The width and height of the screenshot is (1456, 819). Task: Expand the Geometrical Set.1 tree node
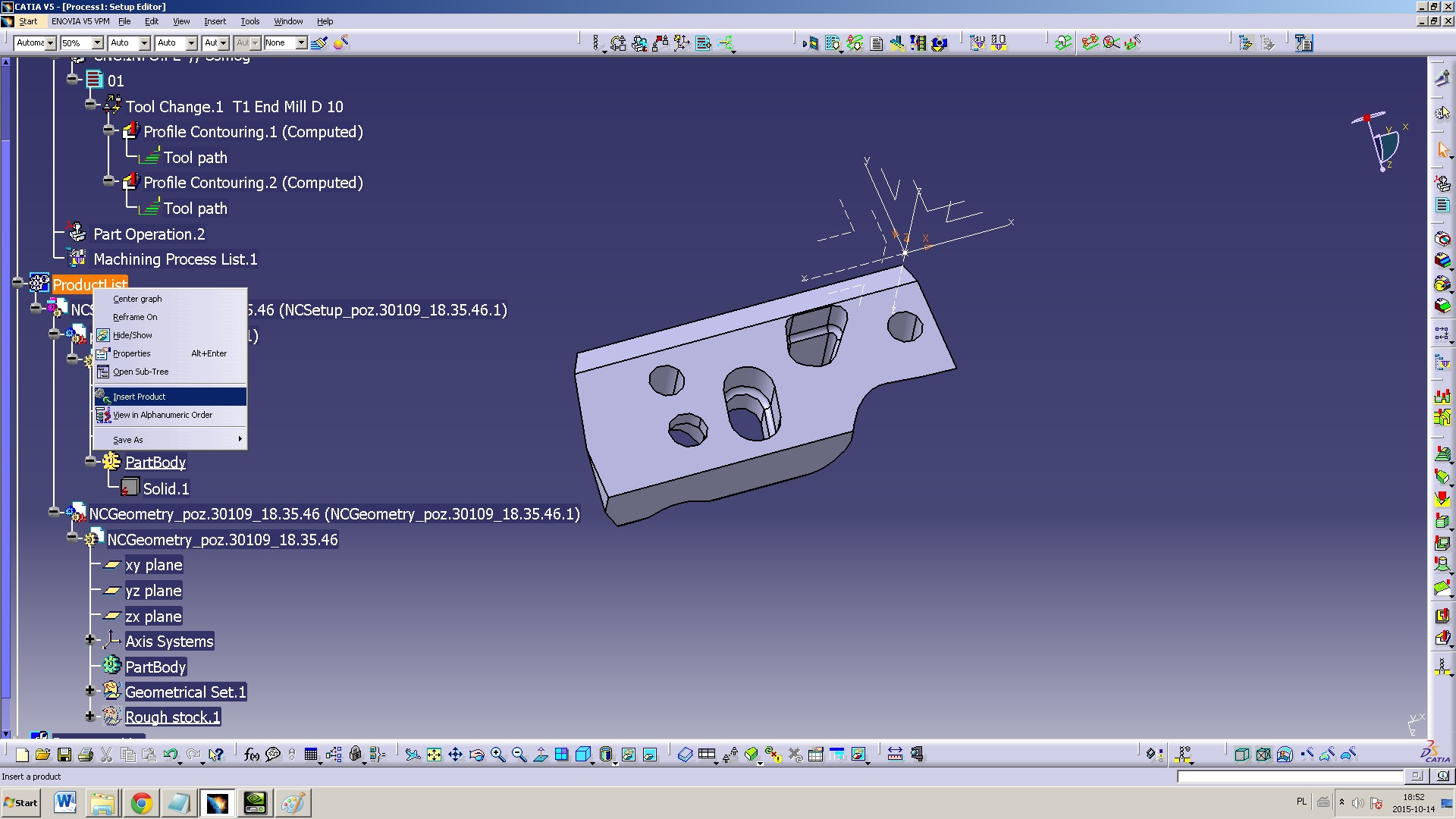click(89, 691)
